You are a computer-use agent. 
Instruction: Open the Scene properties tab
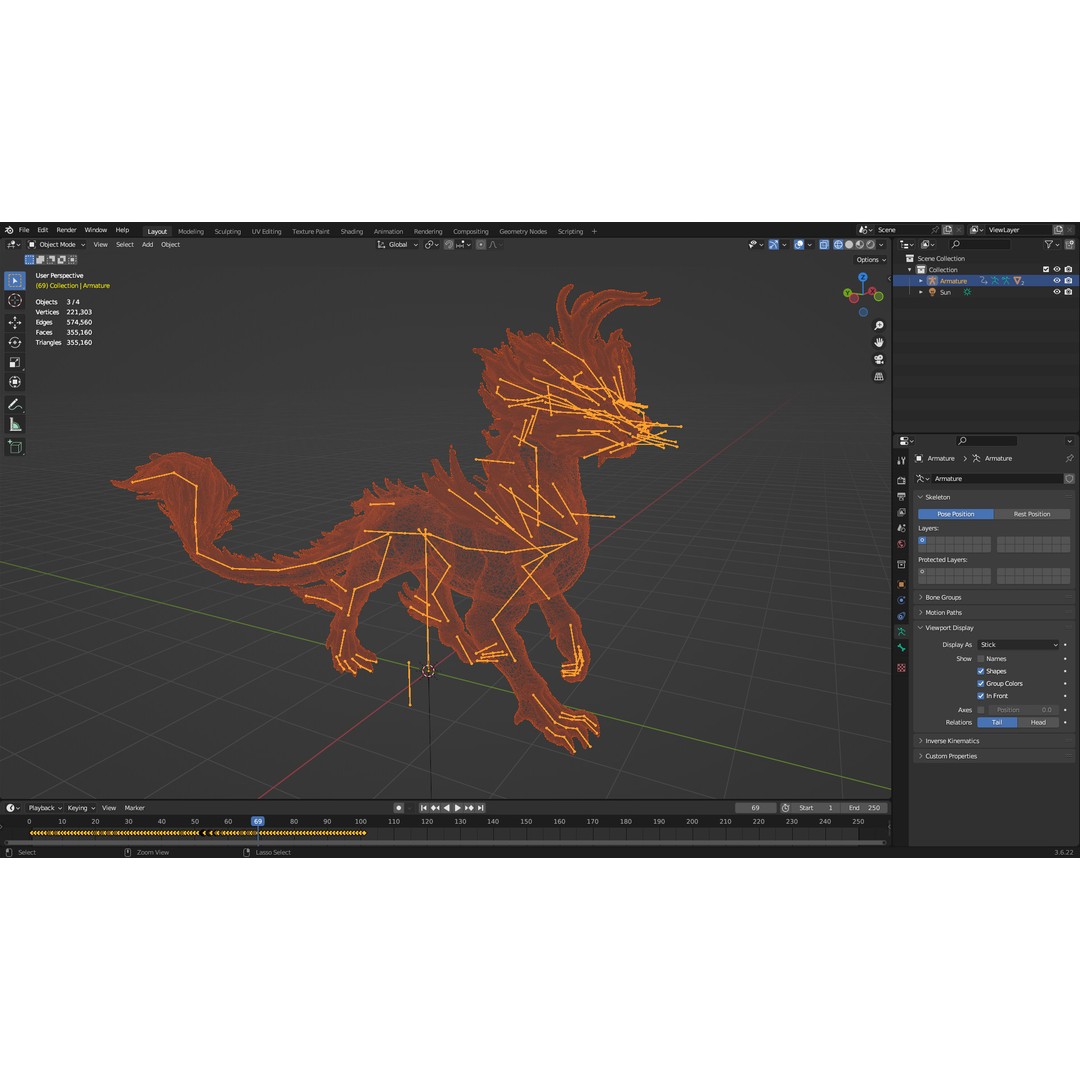tap(901, 528)
